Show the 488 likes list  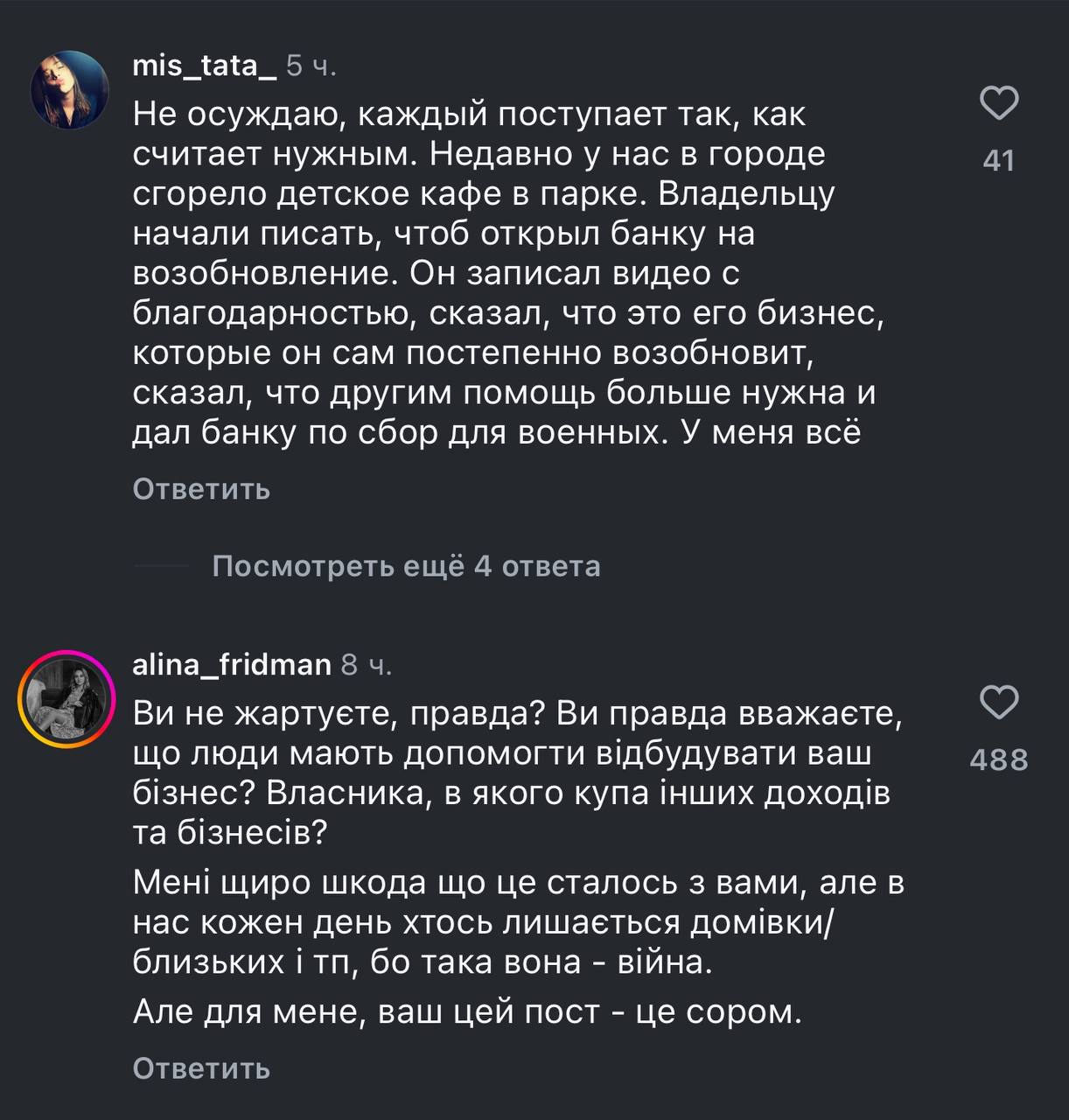coord(998,759)
